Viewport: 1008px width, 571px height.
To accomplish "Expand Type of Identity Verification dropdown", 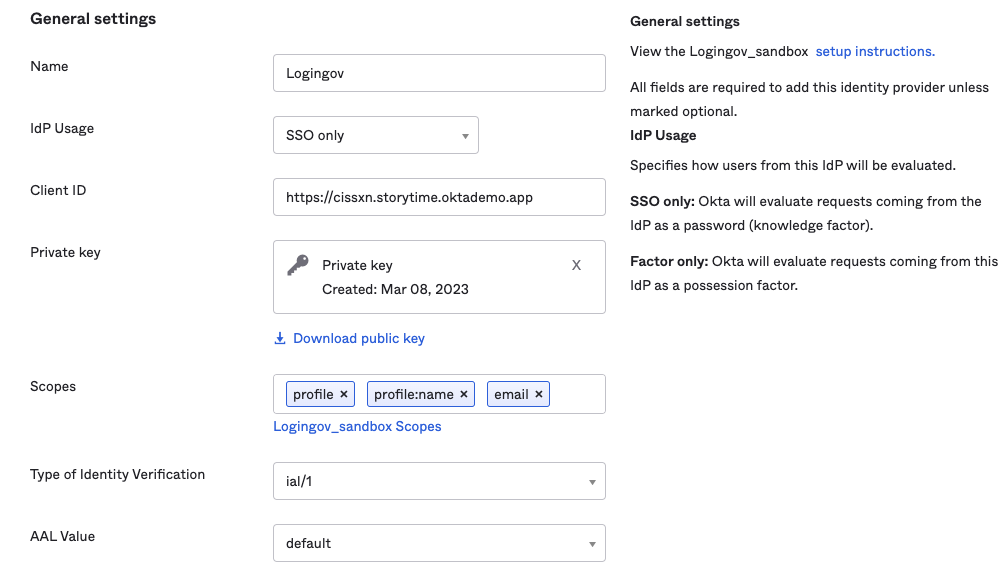I will pyautogui.click(x=439, y=481).
